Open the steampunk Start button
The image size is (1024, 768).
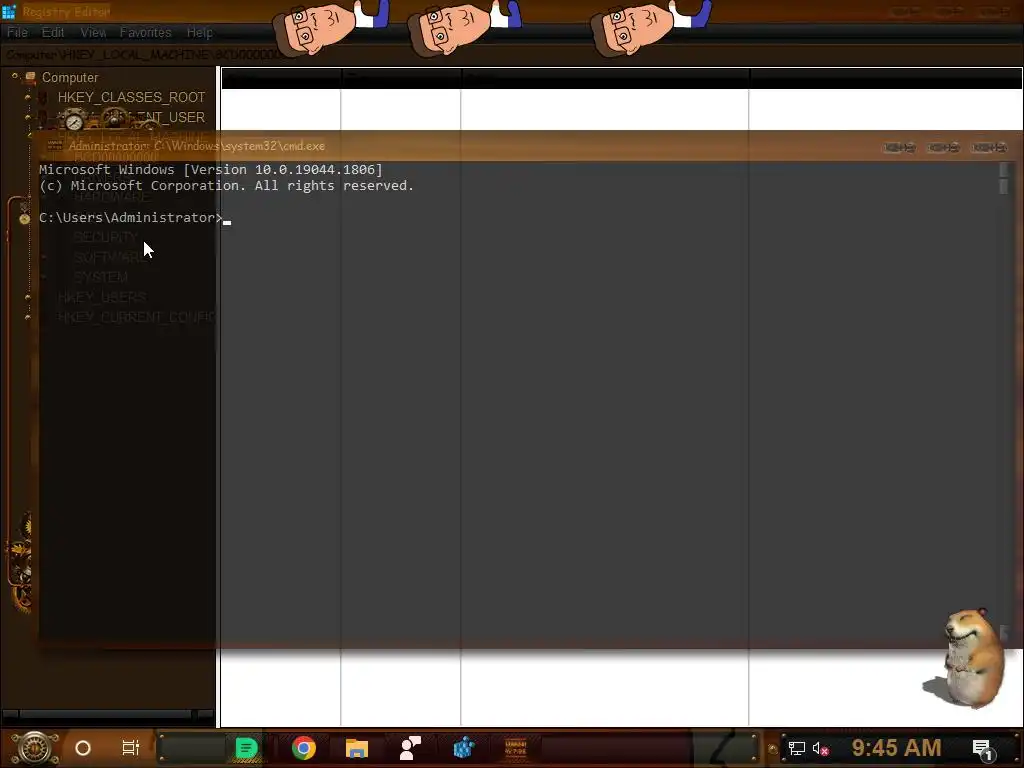pos(35,748)
